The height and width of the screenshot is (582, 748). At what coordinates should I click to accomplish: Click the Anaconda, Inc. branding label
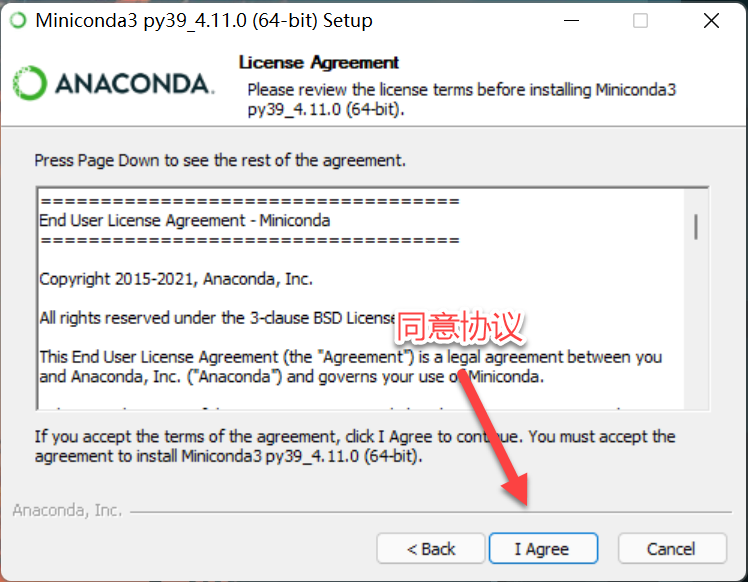click(x=67, y=510)
